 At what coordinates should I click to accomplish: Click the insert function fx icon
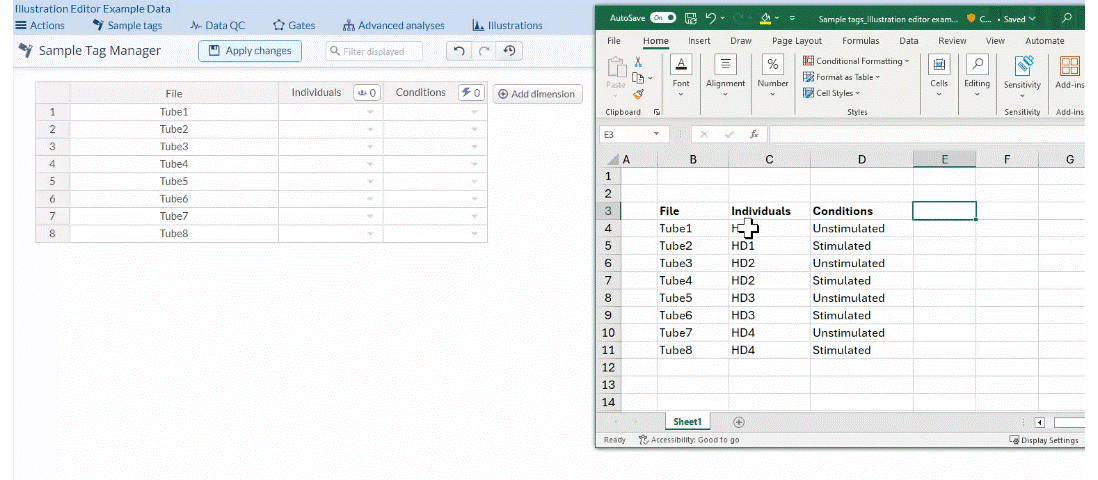tap(754, 134)
